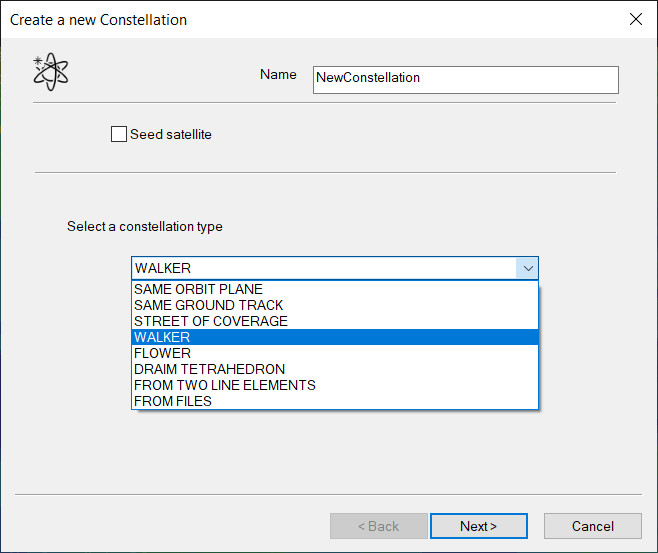Click the Name text field
Viewport: 658px width, 553px height.
tap(465, 78)
